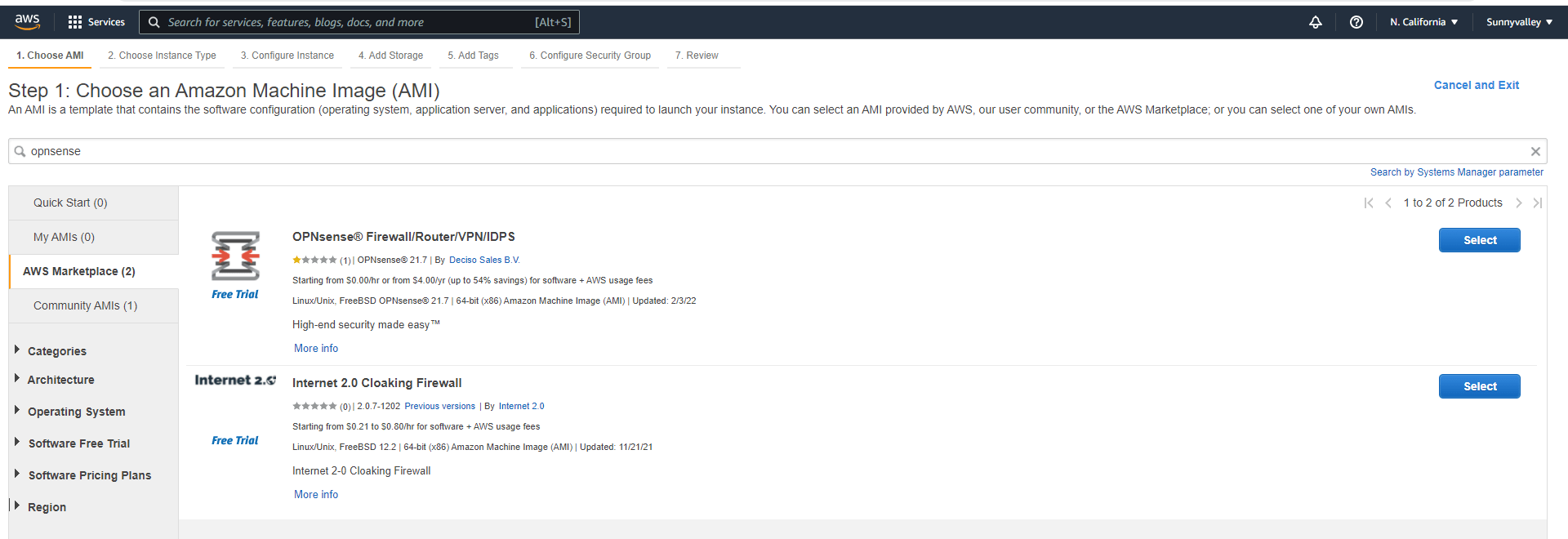Select the OPNsense Firewall AMI
Viewport: 1568px width, 539px height.
click(1479, 240)
